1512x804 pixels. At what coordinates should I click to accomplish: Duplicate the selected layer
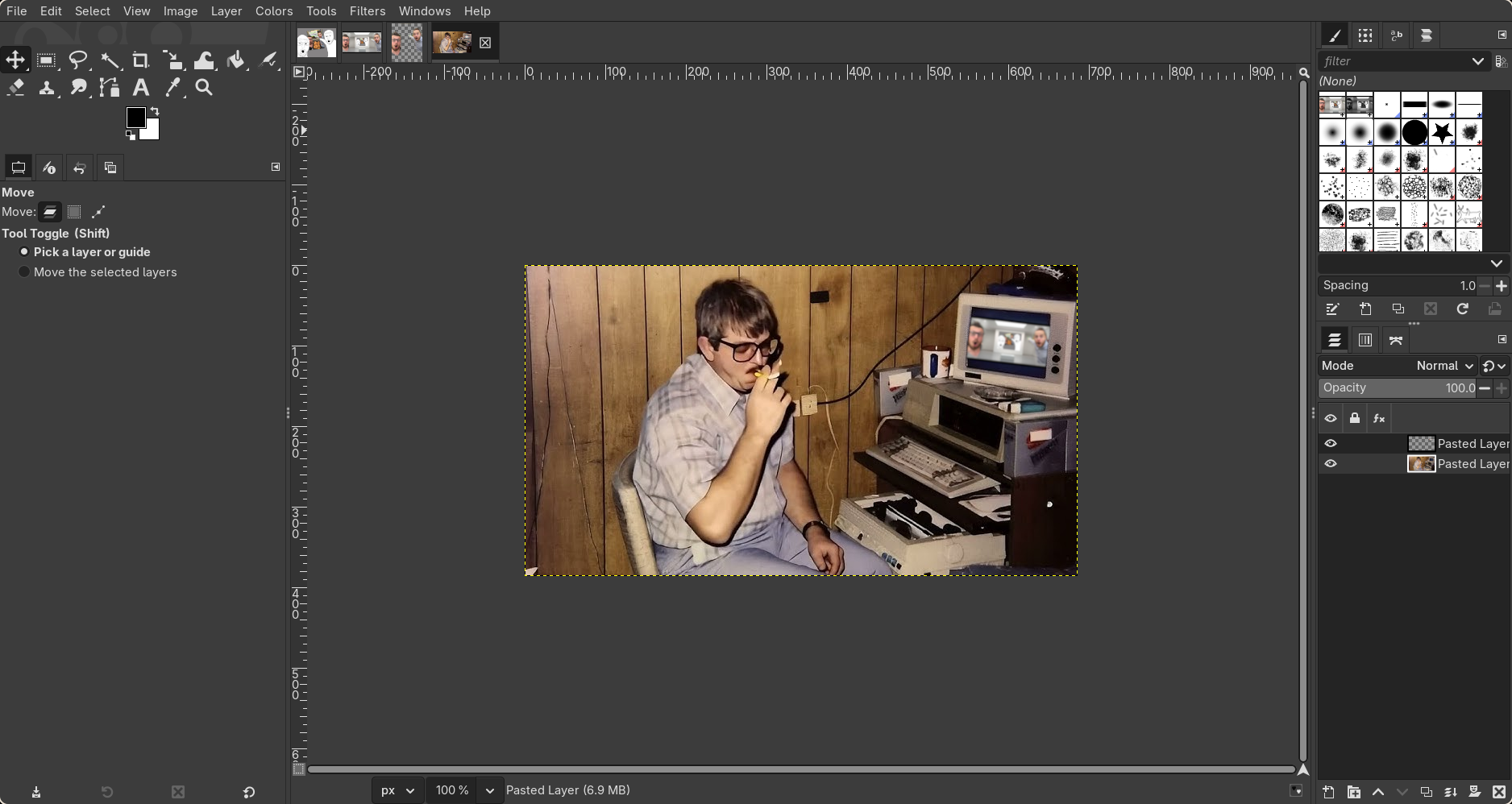coord(1426,792)
